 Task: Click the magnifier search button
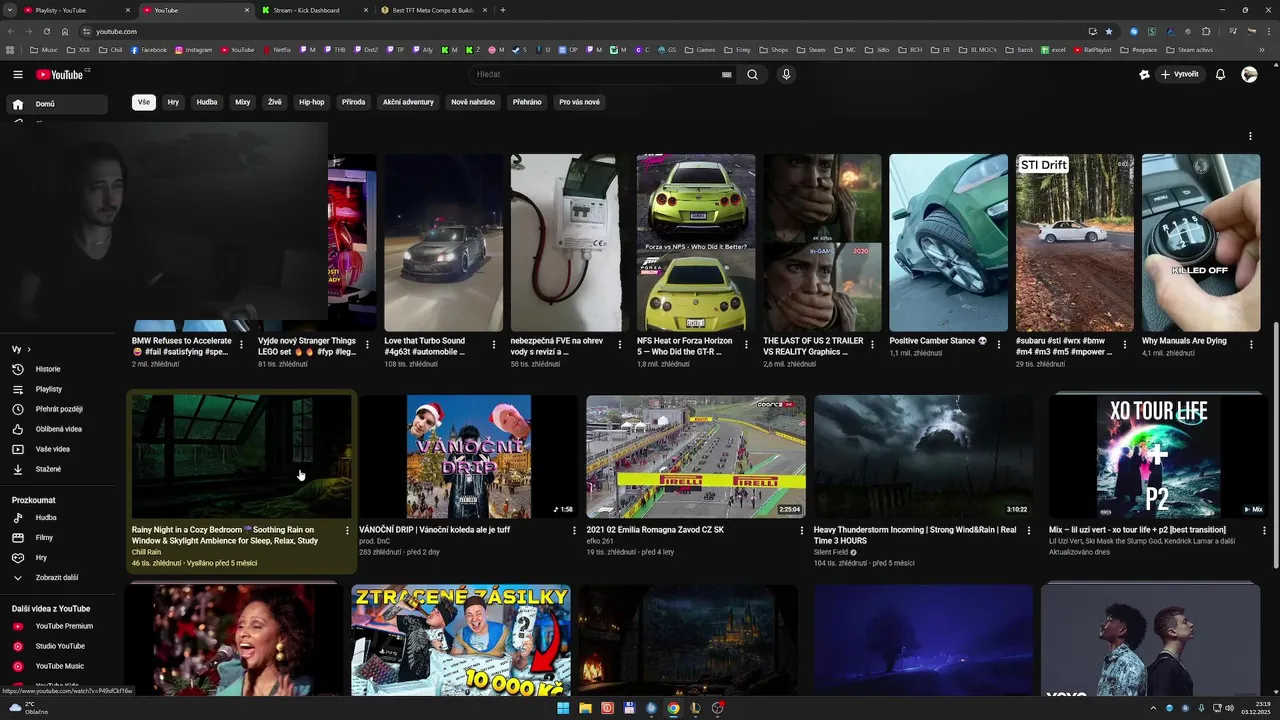click(752, 74)
